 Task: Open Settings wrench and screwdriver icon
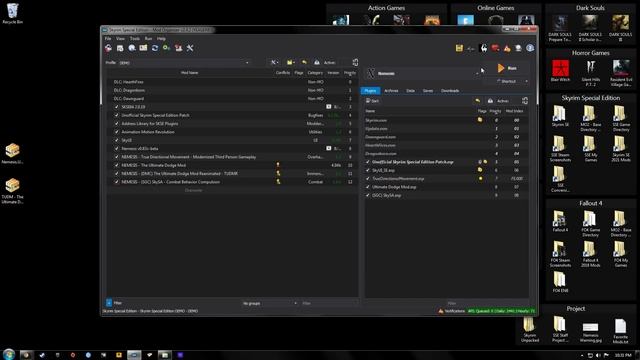tap(190, 48)
